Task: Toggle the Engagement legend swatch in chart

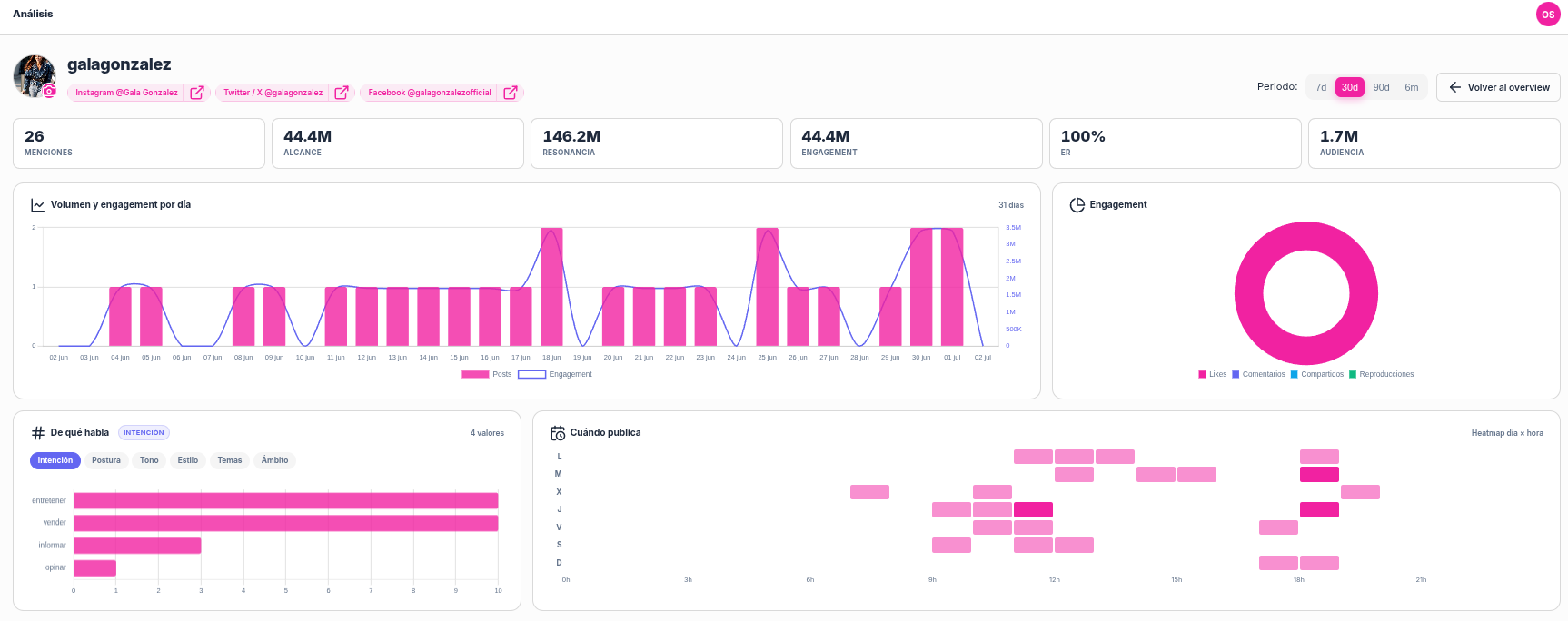Action: [531, 374]
